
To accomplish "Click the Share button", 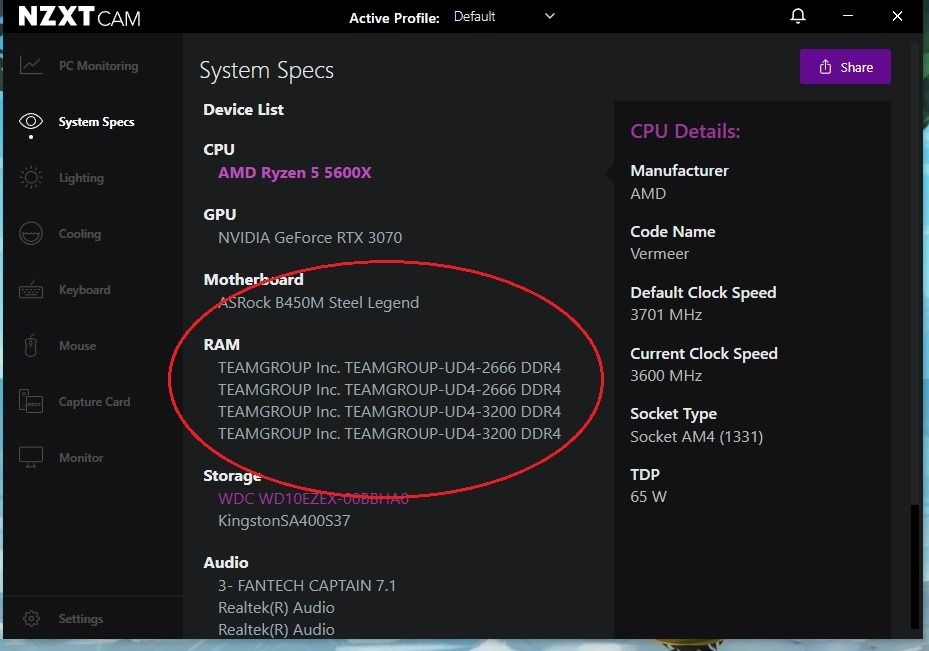I will click(x=844, y=66).
